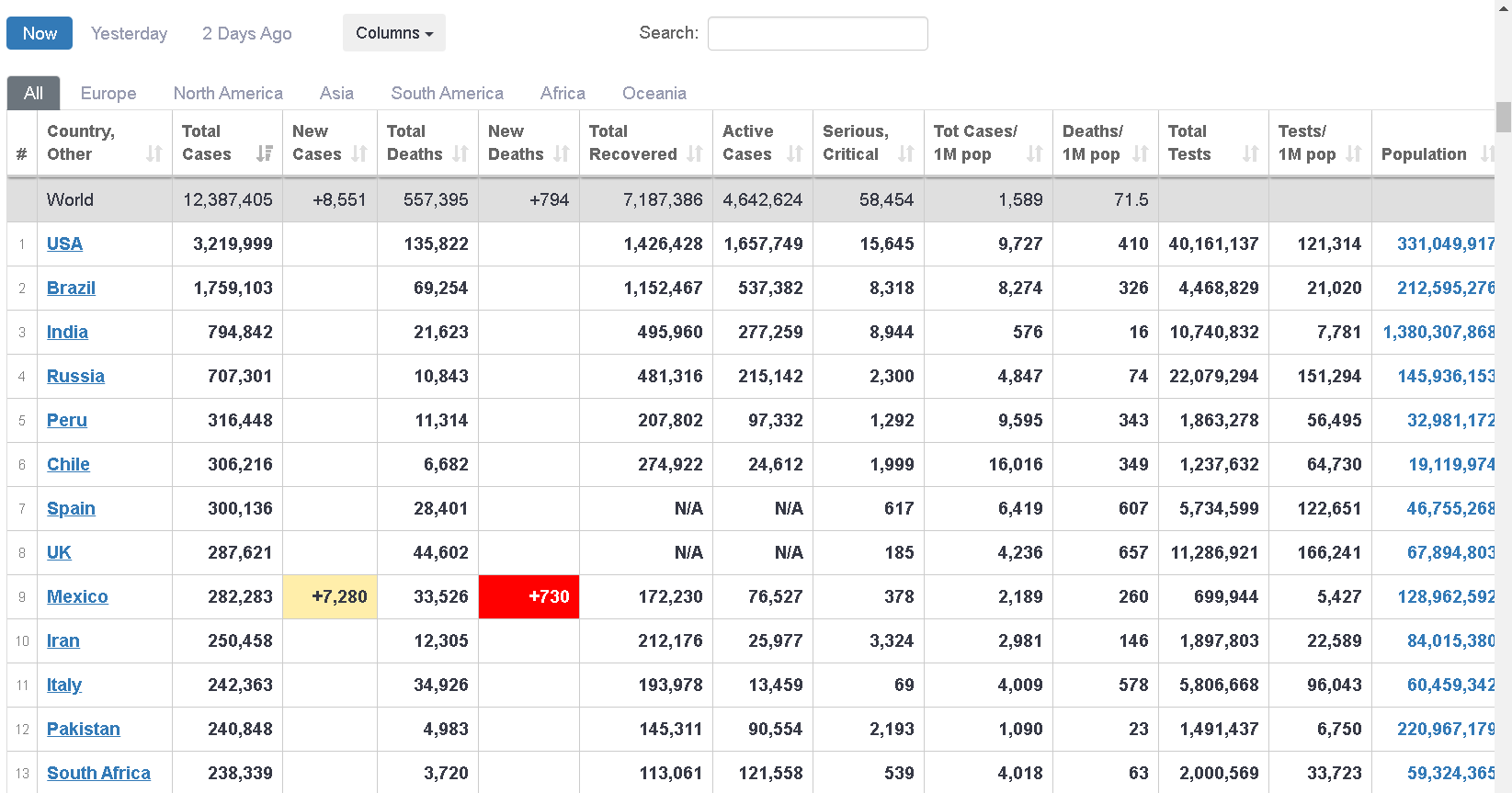Sort by Country, Other column sort icon
Screen dimensions: 1512x793
tap(154, 153)
